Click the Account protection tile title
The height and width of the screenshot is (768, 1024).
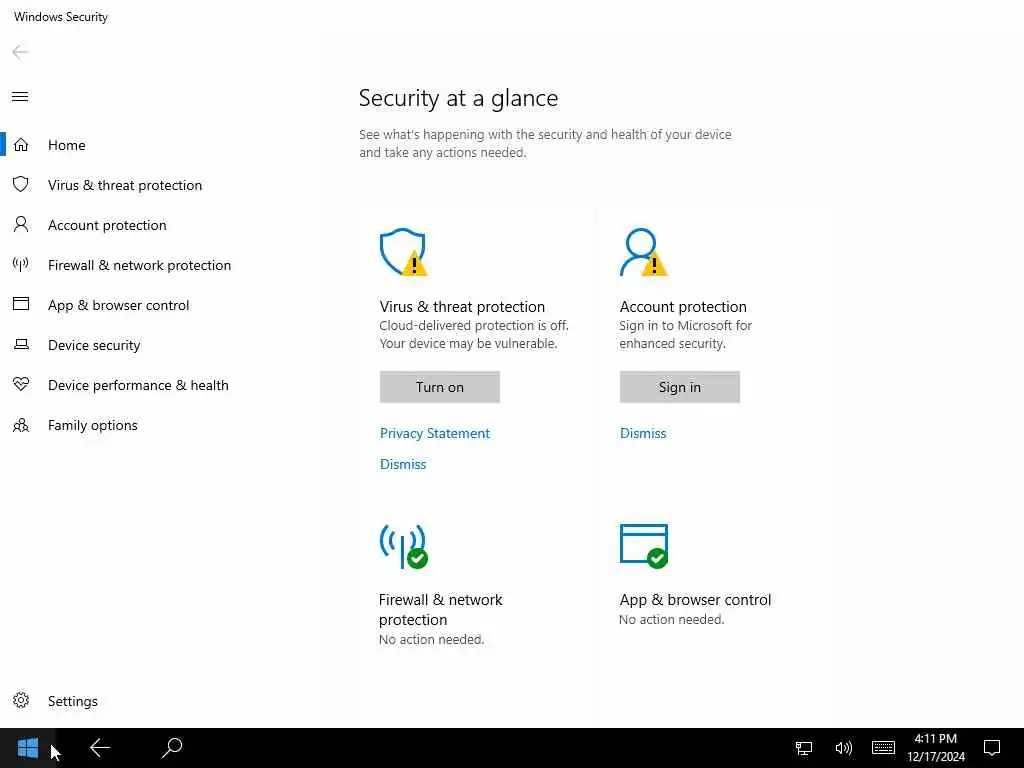point(683,306)
